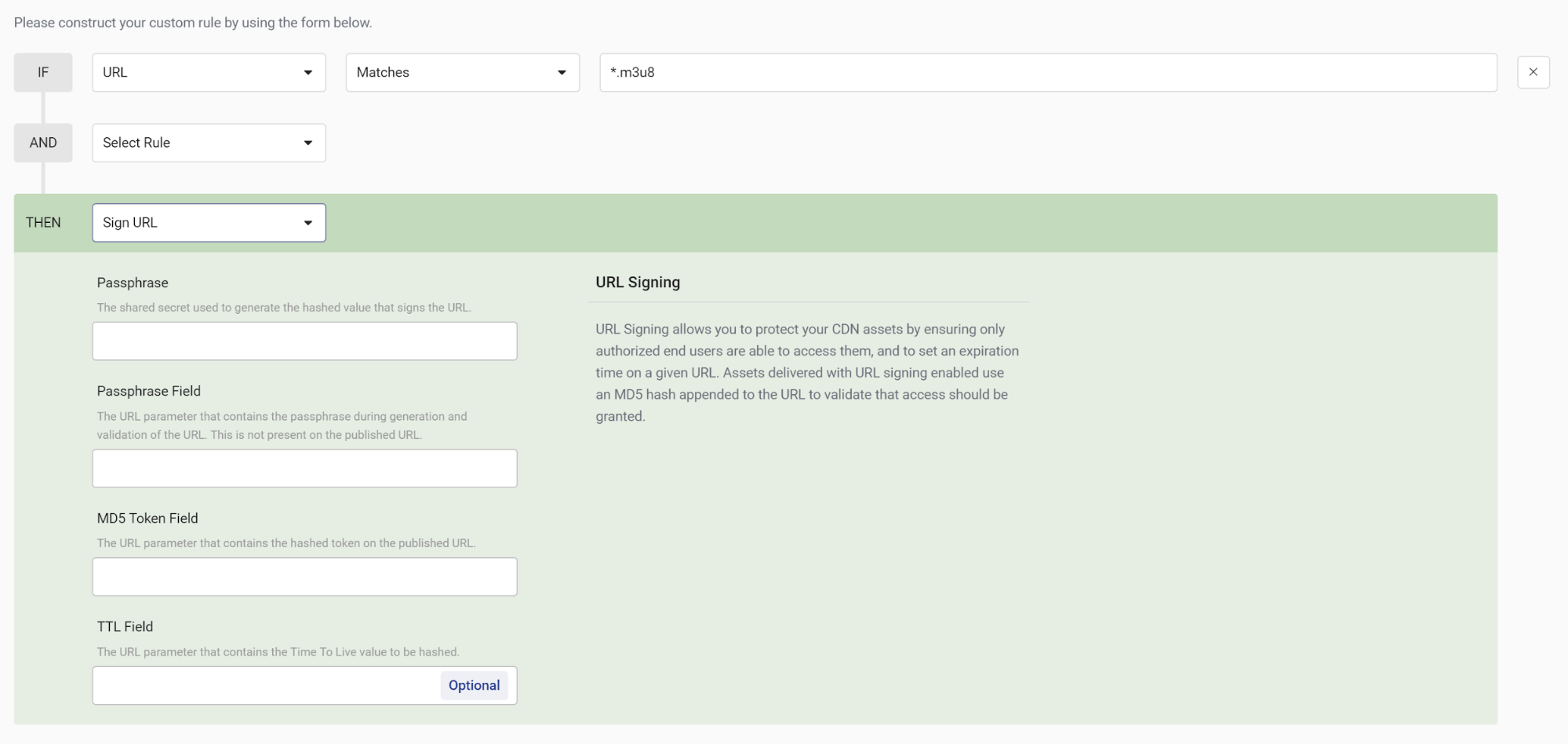Click the IF condition label
The image size is (1568, 744).
tap(43, 72)
